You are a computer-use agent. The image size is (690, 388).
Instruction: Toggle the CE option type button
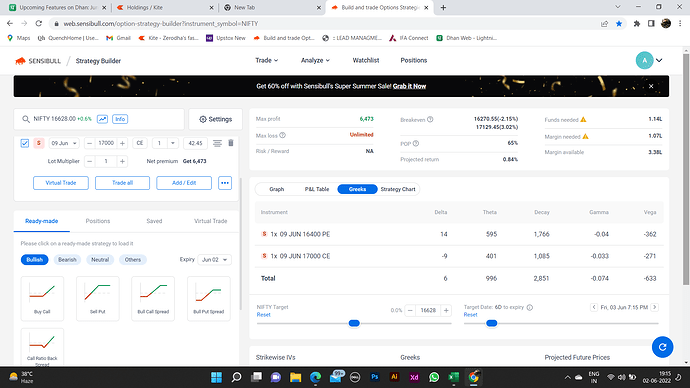139,143
